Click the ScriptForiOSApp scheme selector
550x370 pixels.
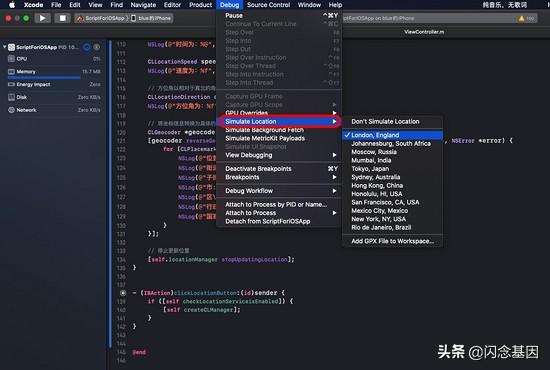[x=101, y=18]
